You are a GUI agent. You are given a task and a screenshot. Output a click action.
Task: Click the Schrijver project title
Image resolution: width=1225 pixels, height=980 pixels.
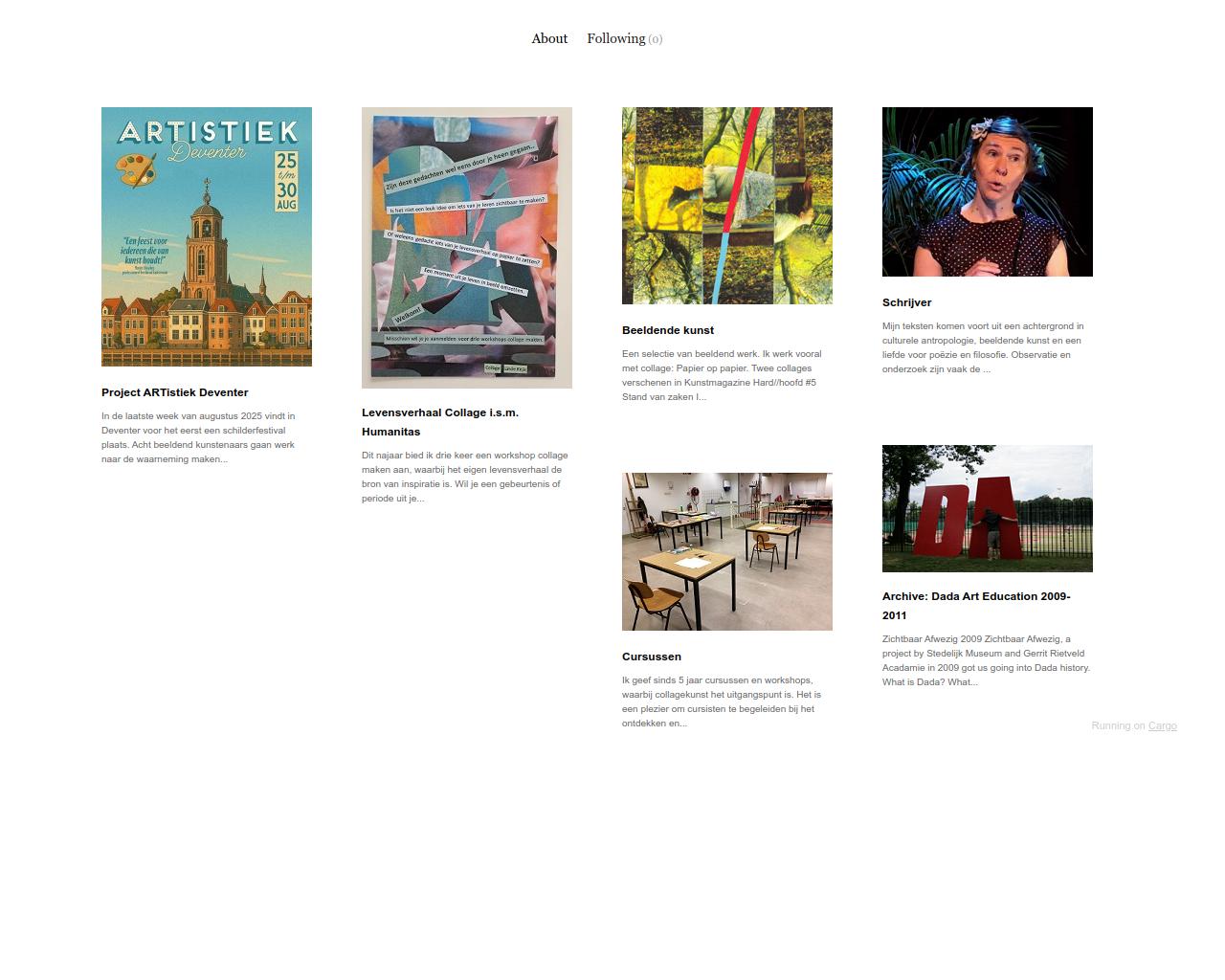click(907, 302)
